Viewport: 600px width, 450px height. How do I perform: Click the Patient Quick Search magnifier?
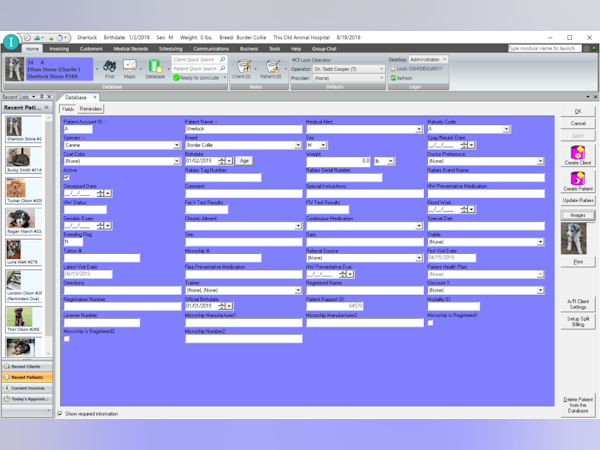coord(223,68)
